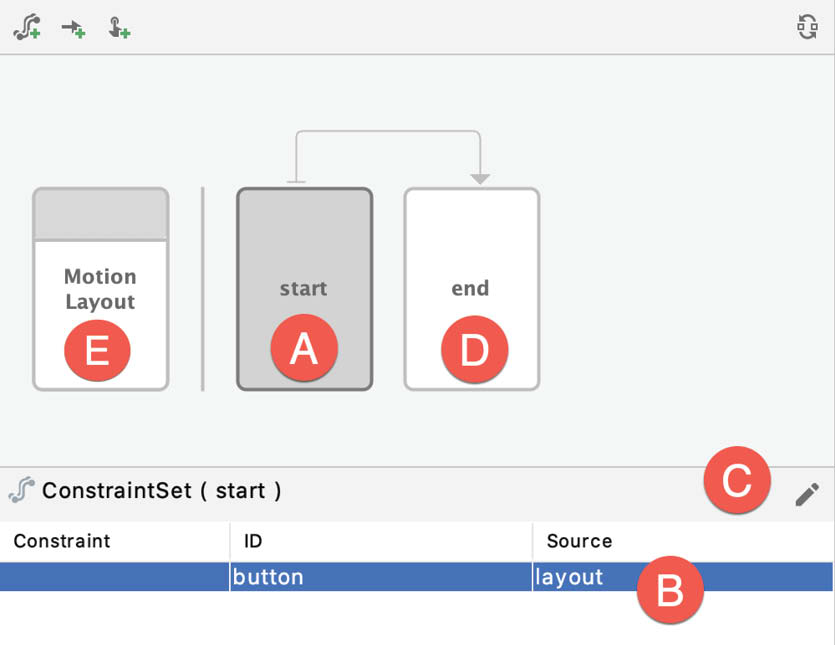Select the end ConstraintSet box
835x645 pixels.
472,289
